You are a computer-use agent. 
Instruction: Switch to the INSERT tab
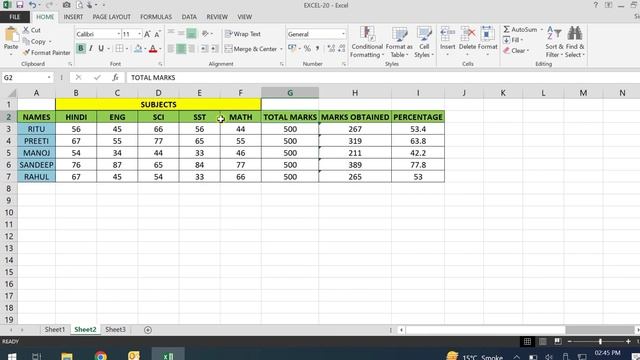click(x=73, y=17)
